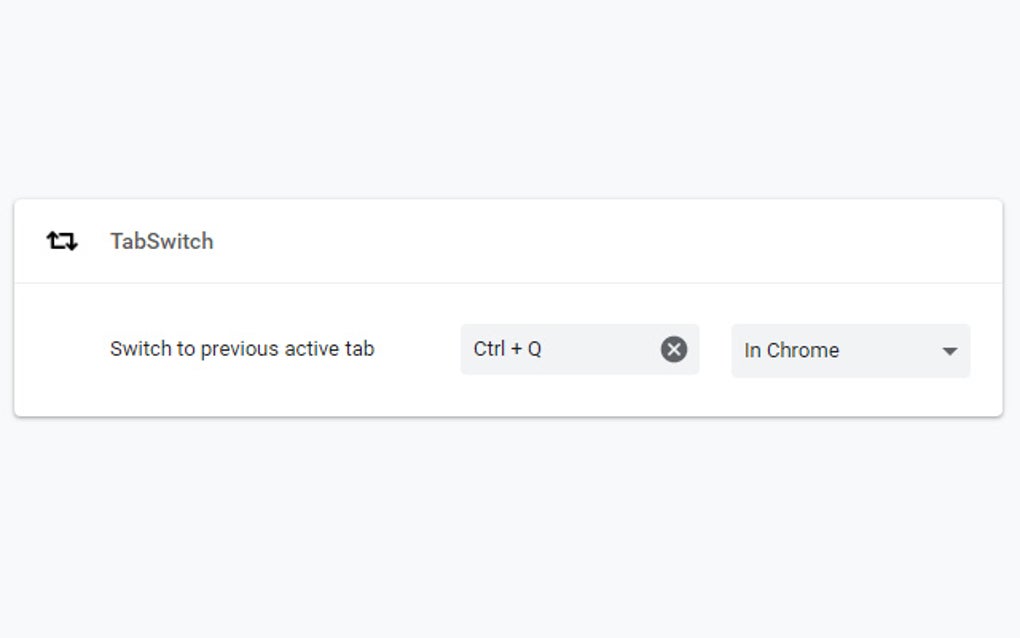The height and width of the screenshot is (638, 1020).
Task: Click the TabSwitch command description text
Action: click(242, 349)
